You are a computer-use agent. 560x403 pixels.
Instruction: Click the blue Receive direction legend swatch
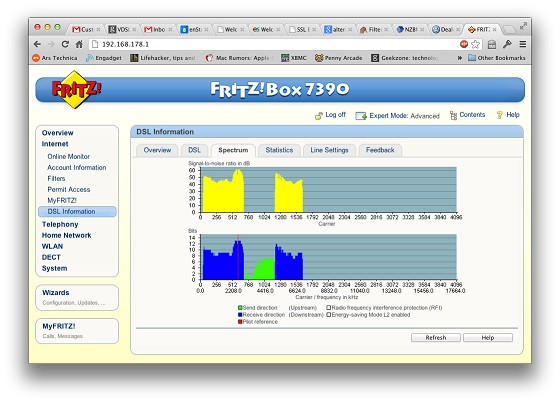(240, 315)
